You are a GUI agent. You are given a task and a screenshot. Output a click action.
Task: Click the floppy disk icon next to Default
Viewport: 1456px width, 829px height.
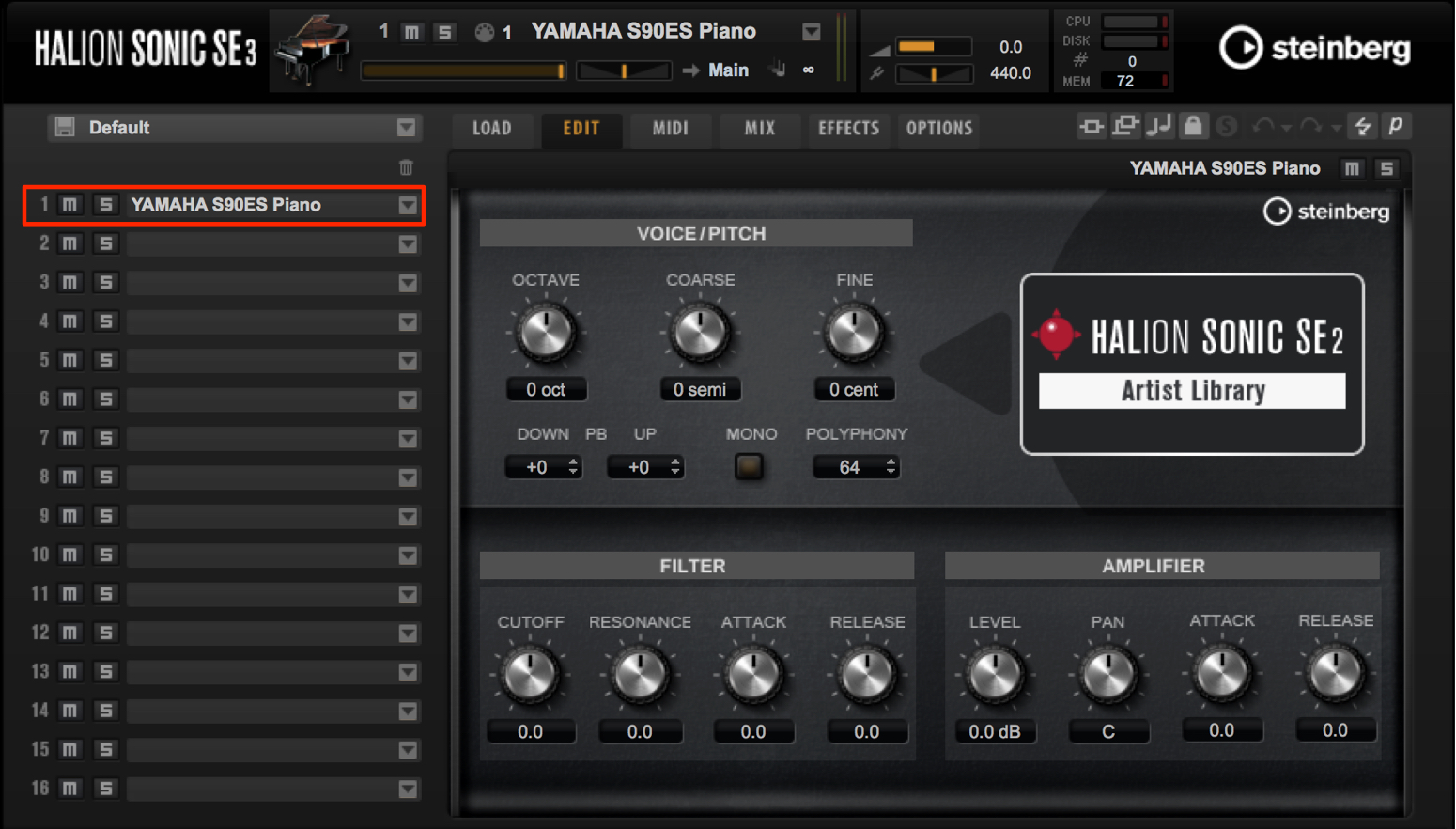[65, 127]
